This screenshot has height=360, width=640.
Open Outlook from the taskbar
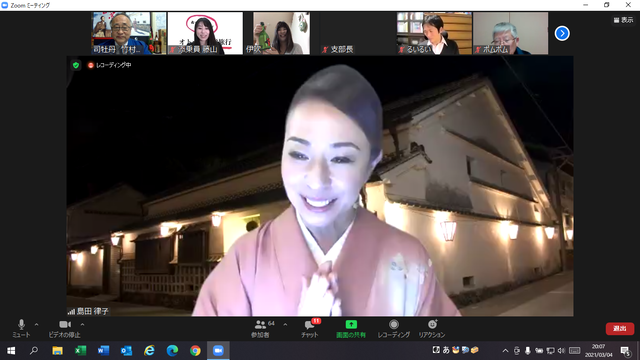pyautogui.click(x=126, y=351)
